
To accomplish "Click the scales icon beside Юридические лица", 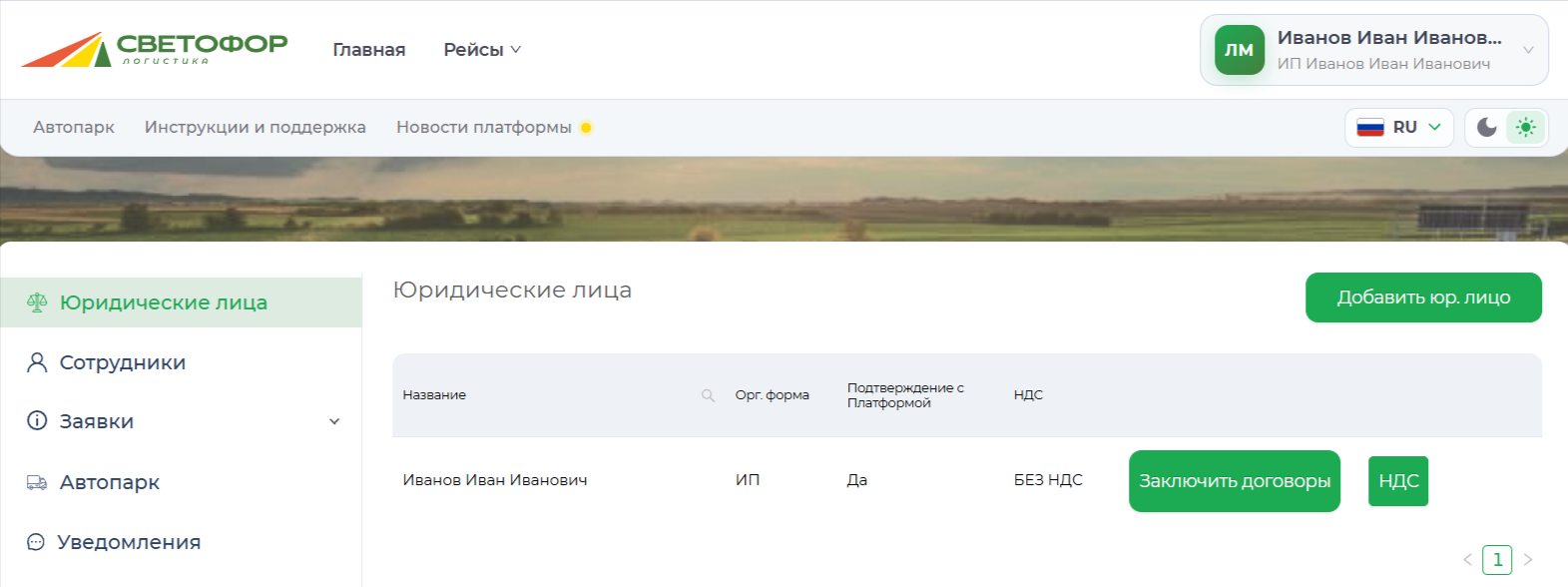I will [x=37, y=302].
